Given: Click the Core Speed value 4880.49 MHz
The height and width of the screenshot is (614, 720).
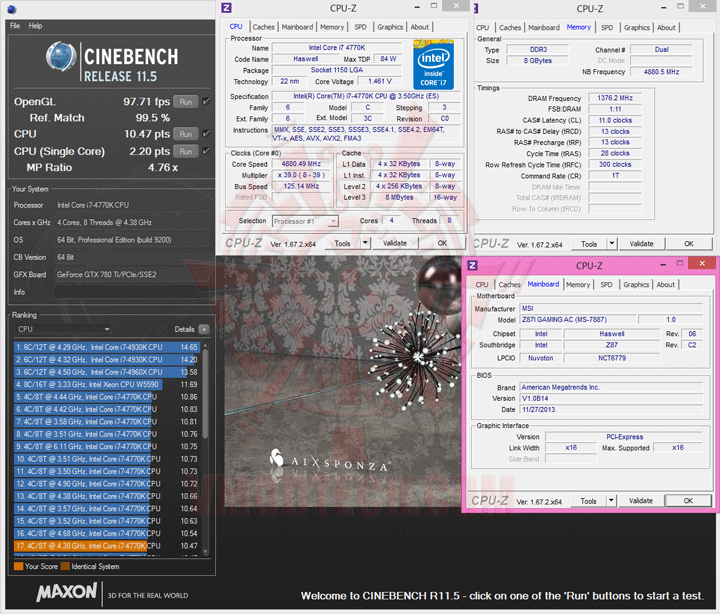Looking at the screenshot, I should (301, 164).
